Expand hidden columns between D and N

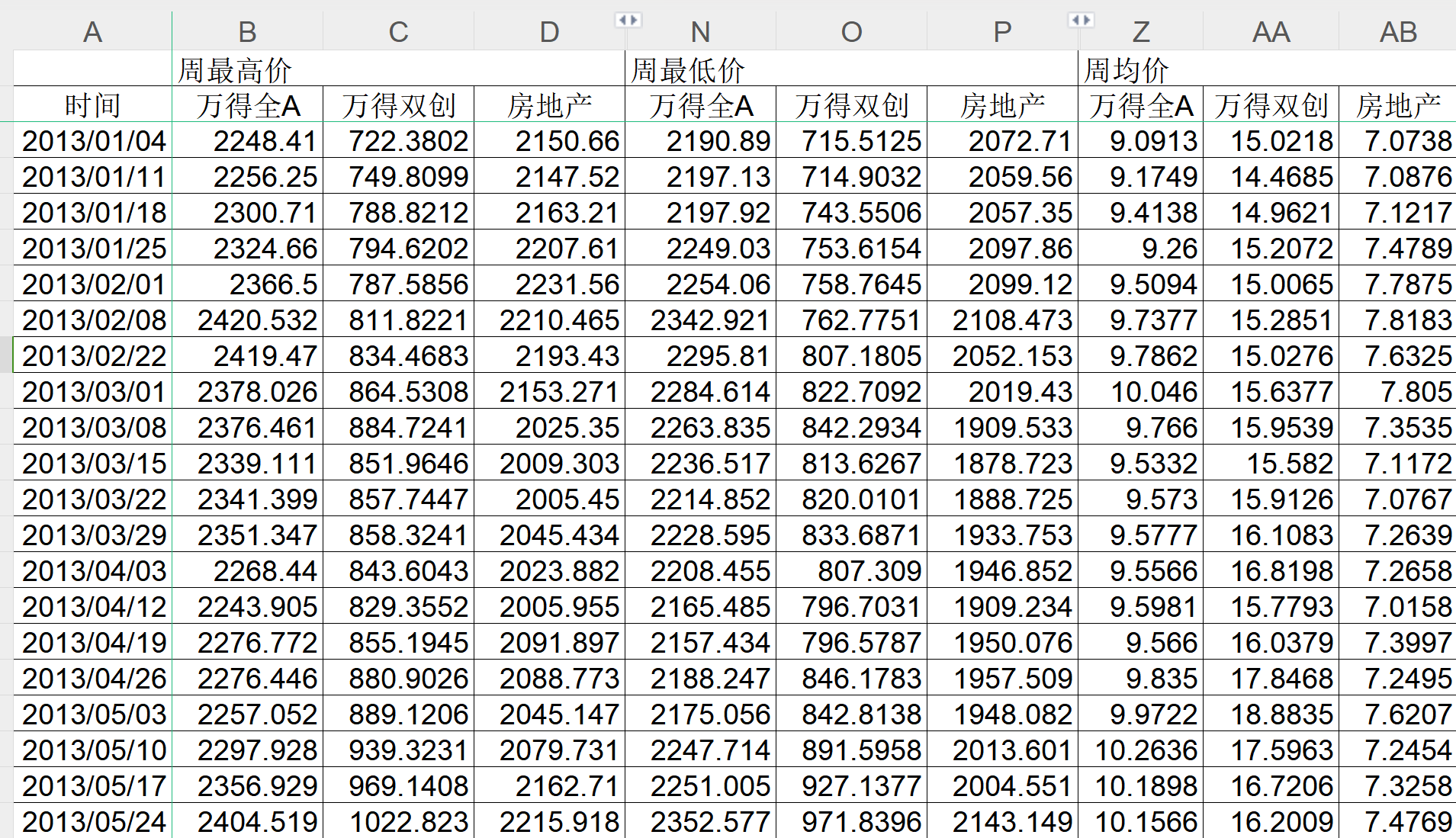628,20
